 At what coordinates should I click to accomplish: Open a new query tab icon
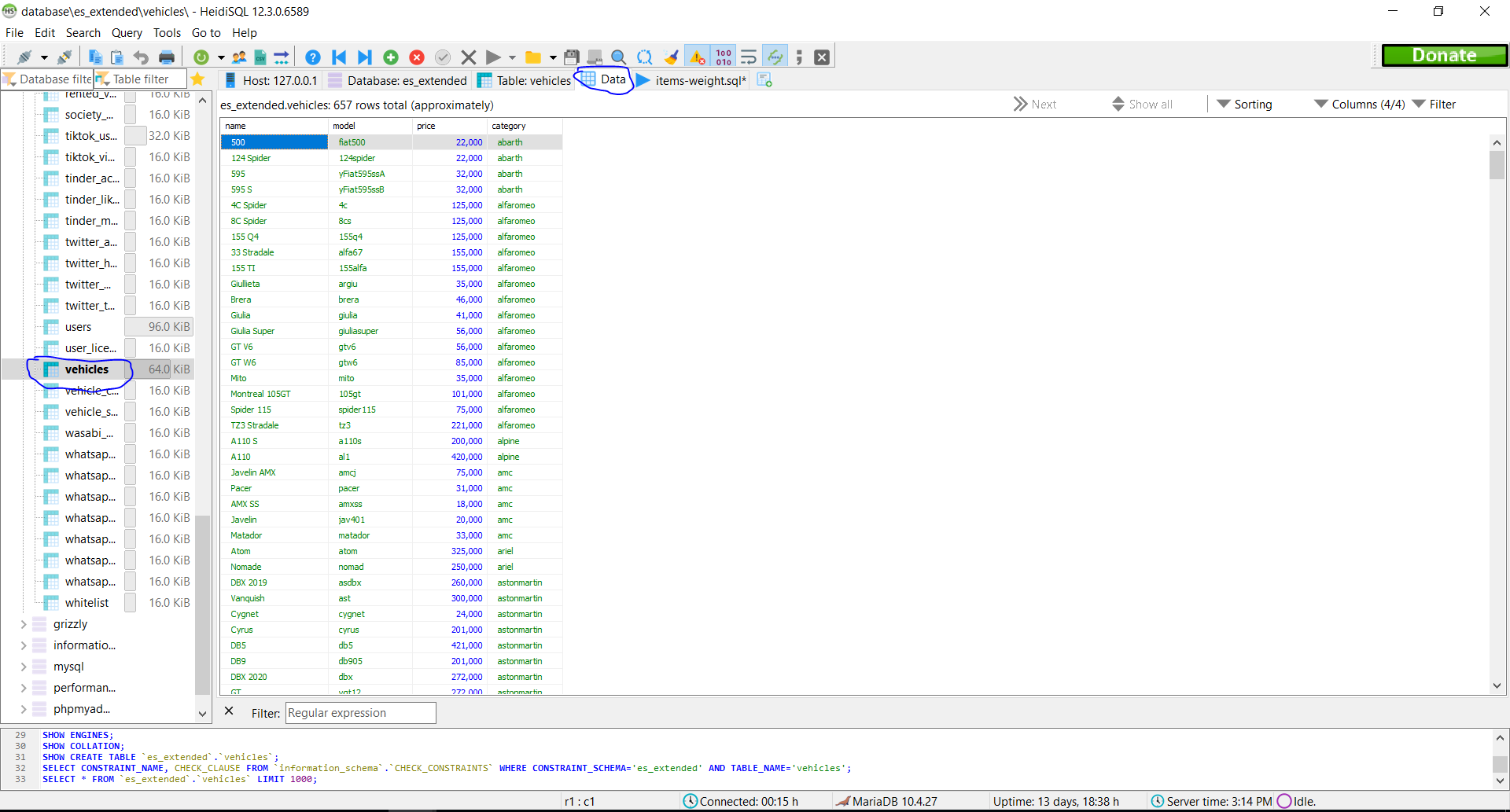(764, 80)
